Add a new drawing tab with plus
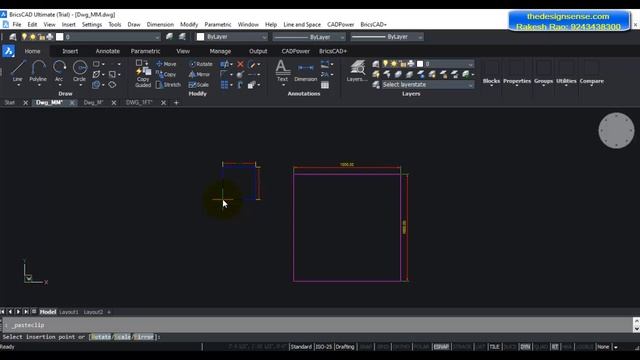 tap(176, 102)
